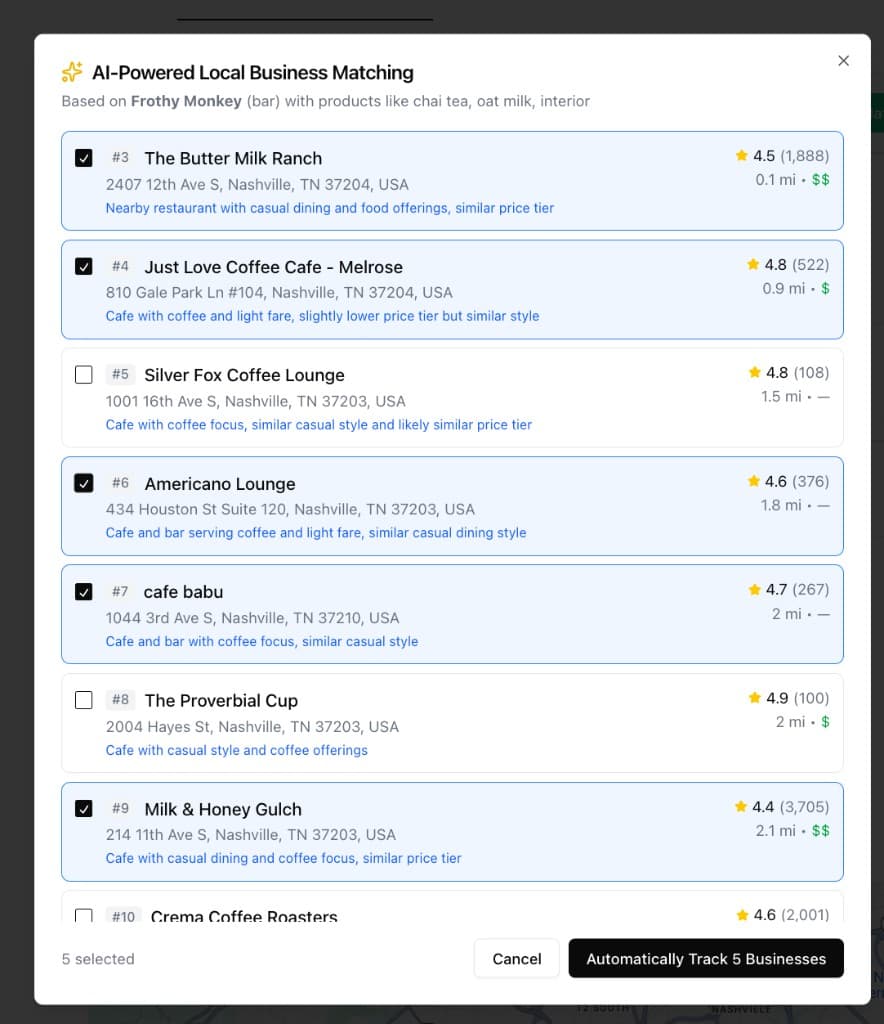Screen dimensions: 884x1024
Task: Click the #5 rank badge
Action: click(120, 374)
